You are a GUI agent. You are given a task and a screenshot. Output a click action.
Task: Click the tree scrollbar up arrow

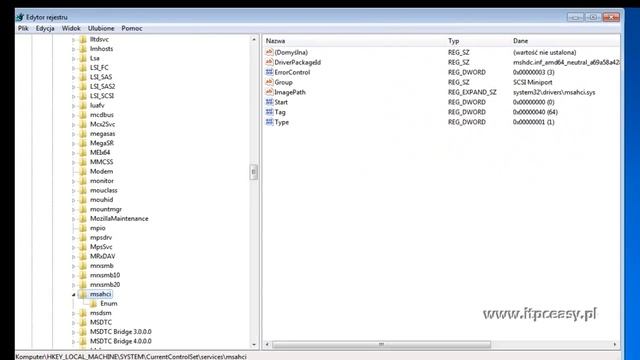pyautogui.click(x=254, y=40)
